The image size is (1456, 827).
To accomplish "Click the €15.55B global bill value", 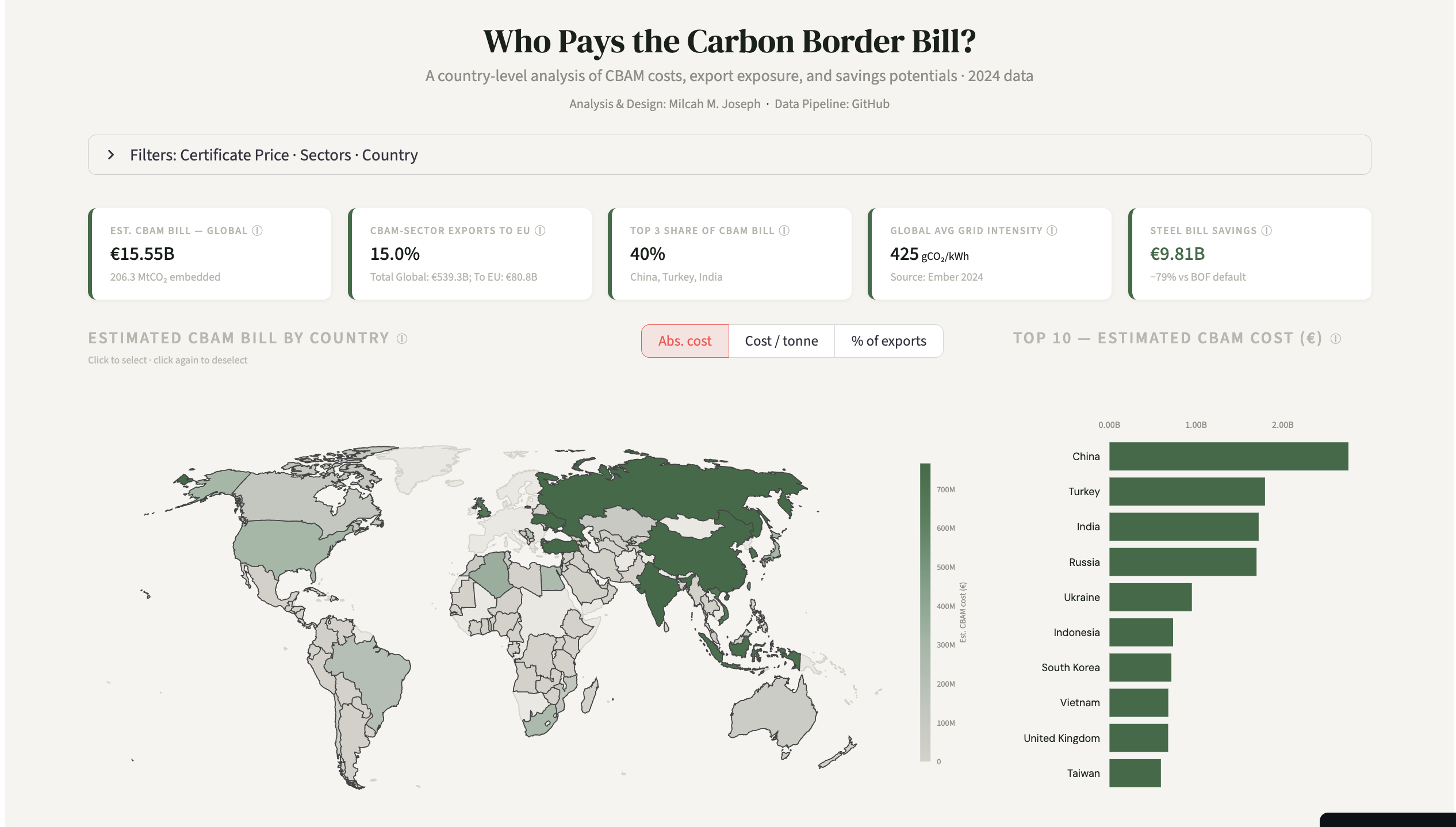I will (142, 254).
